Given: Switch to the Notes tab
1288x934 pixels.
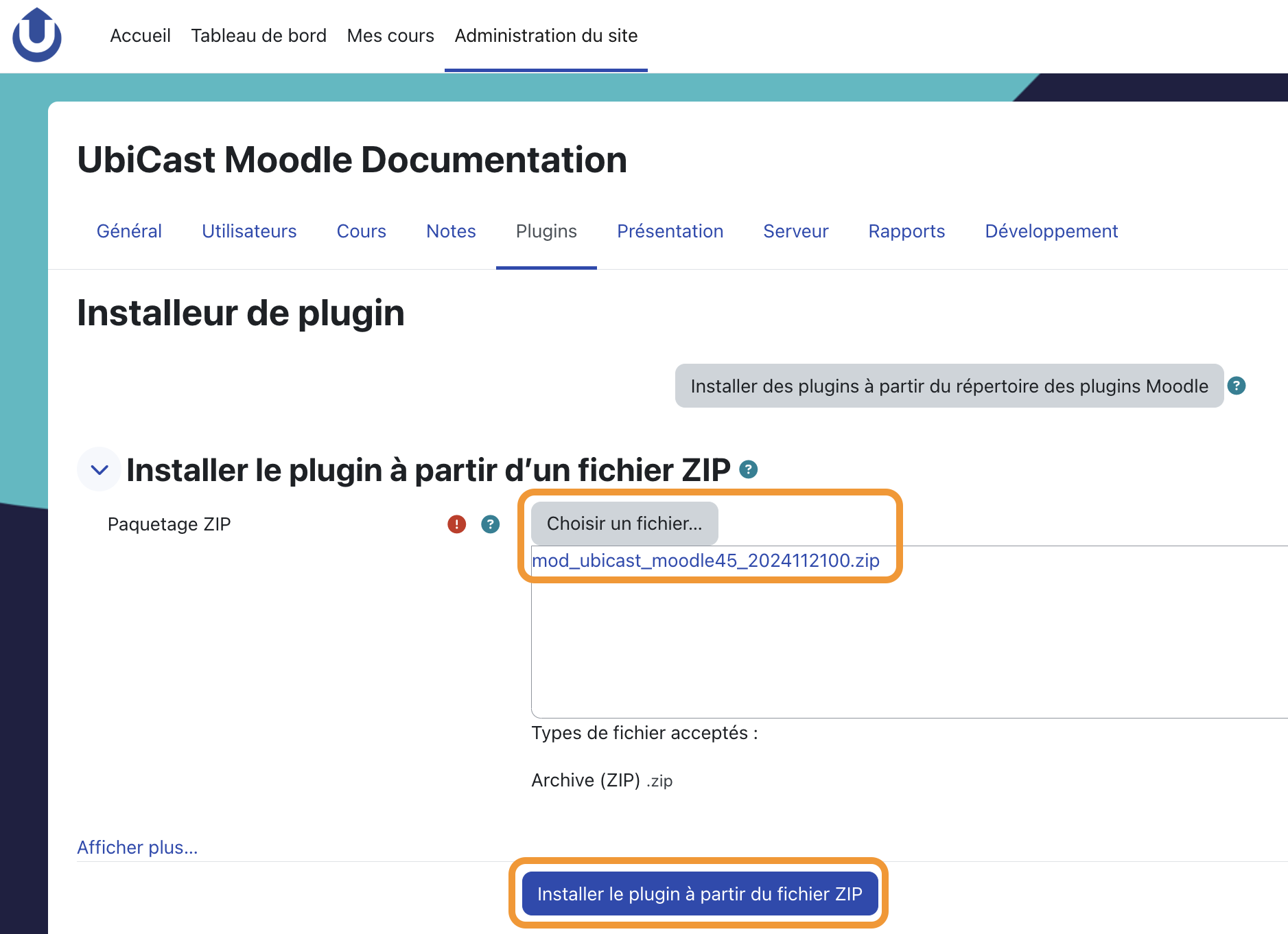Looking at the screenshot, I should pyautogui.click(x=451, y=231).
